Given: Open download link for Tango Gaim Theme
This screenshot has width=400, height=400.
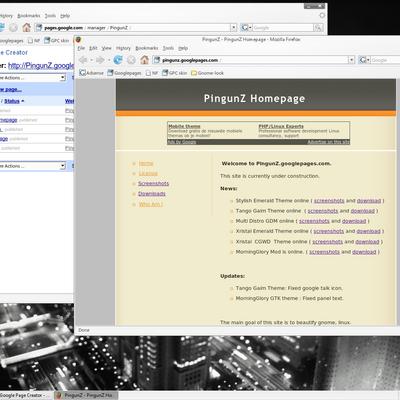Looking at the screenshot, I should [363, 211].
